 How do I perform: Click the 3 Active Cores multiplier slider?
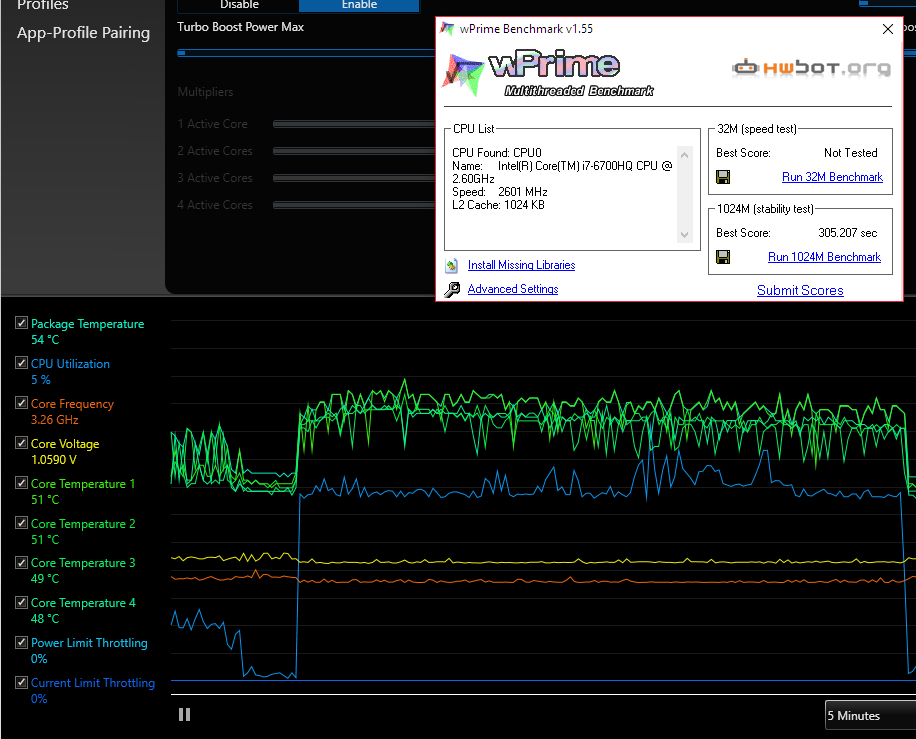[354, 178]
